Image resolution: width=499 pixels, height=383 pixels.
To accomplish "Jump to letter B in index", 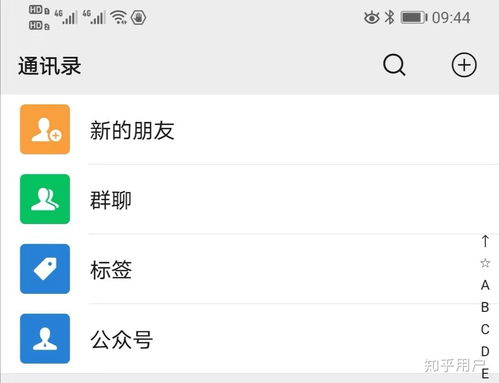I will click(485, 307).
